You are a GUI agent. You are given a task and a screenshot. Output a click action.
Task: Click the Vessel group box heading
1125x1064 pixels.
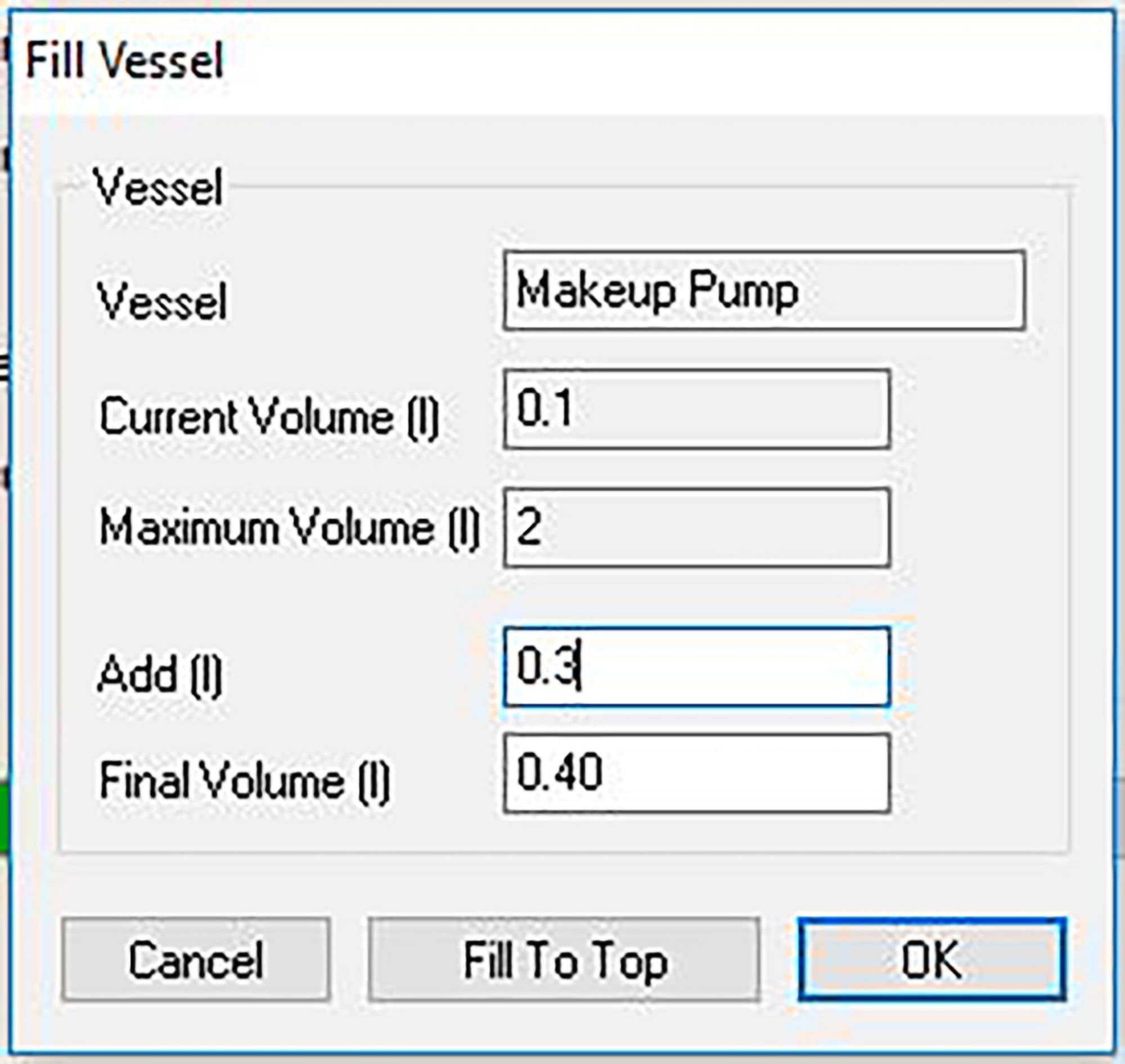[x=159, y=187]
